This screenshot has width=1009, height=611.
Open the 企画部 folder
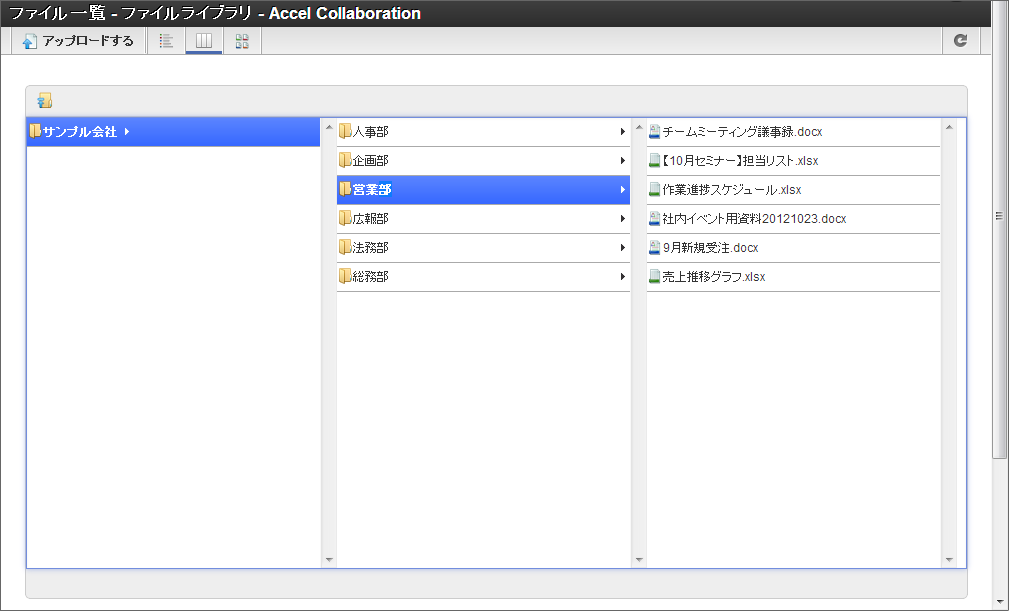click(x=483, y=161)
